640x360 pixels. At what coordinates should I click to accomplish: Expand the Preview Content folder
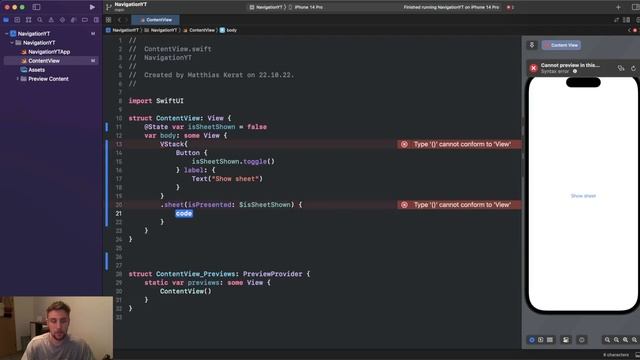point(18,79)
